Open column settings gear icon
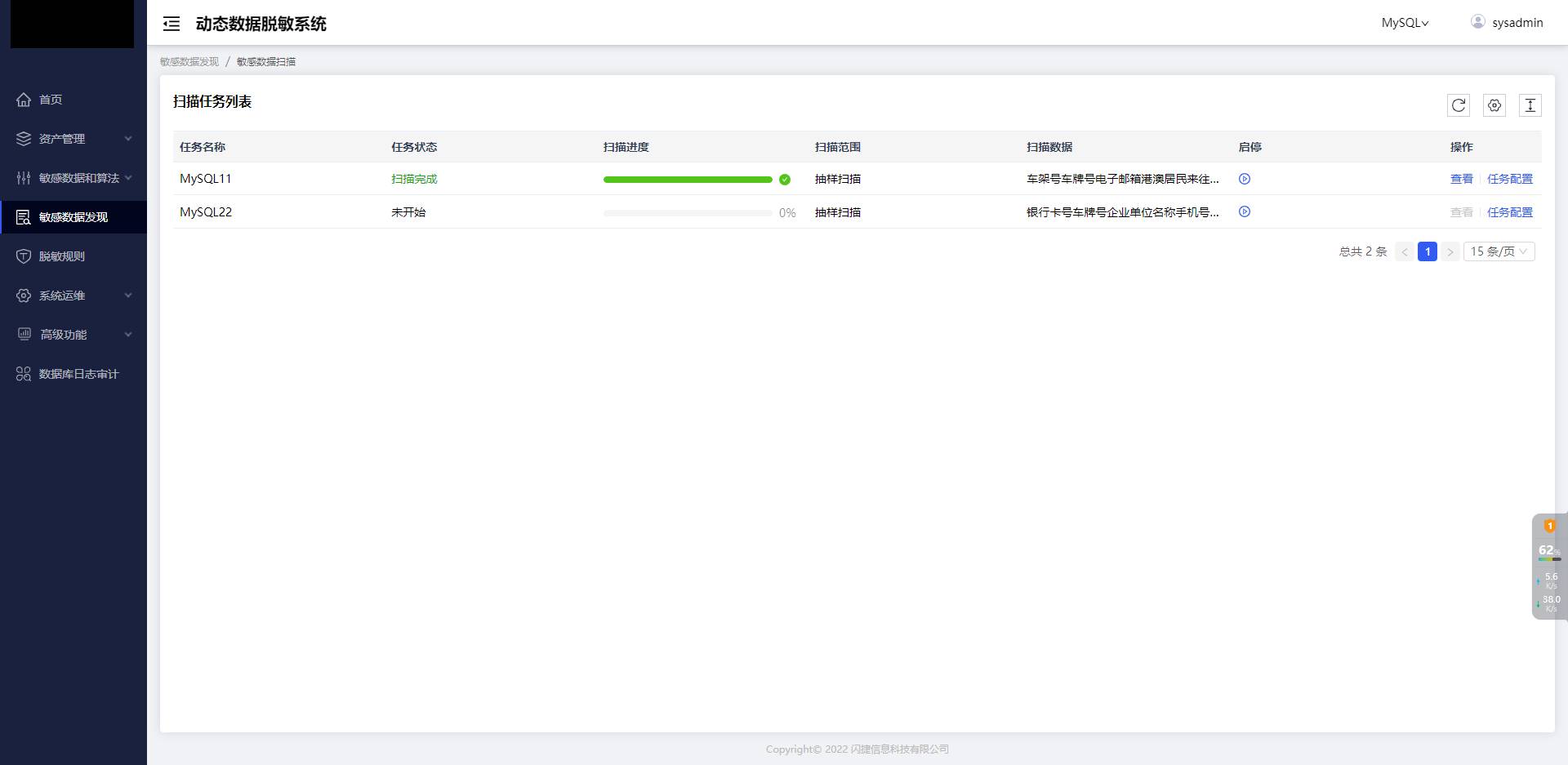 click(x=1494, y=105)
